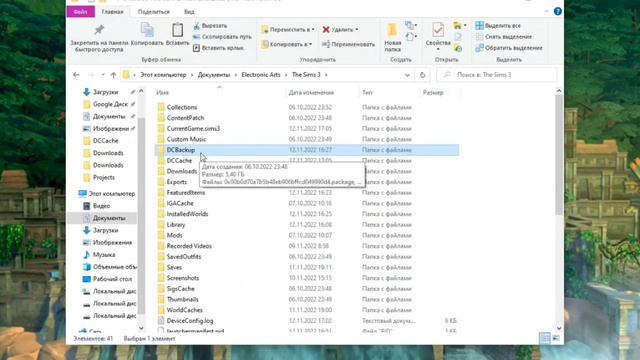
Task: Select the FeaturedItems folder
Action: pos(186,193)
